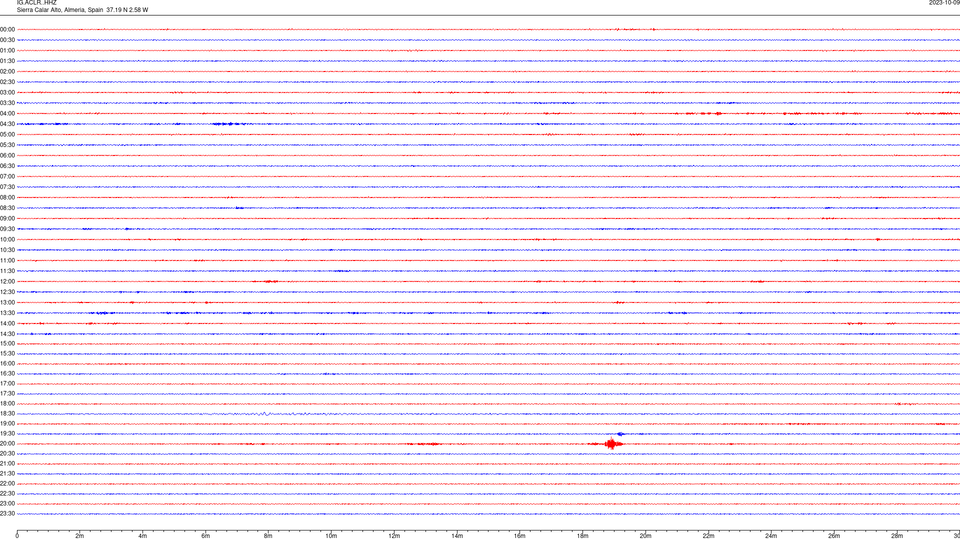960x540 pixels.
Task: Click the 18m tick label on minute axis
Action: (x=583, y=536)
